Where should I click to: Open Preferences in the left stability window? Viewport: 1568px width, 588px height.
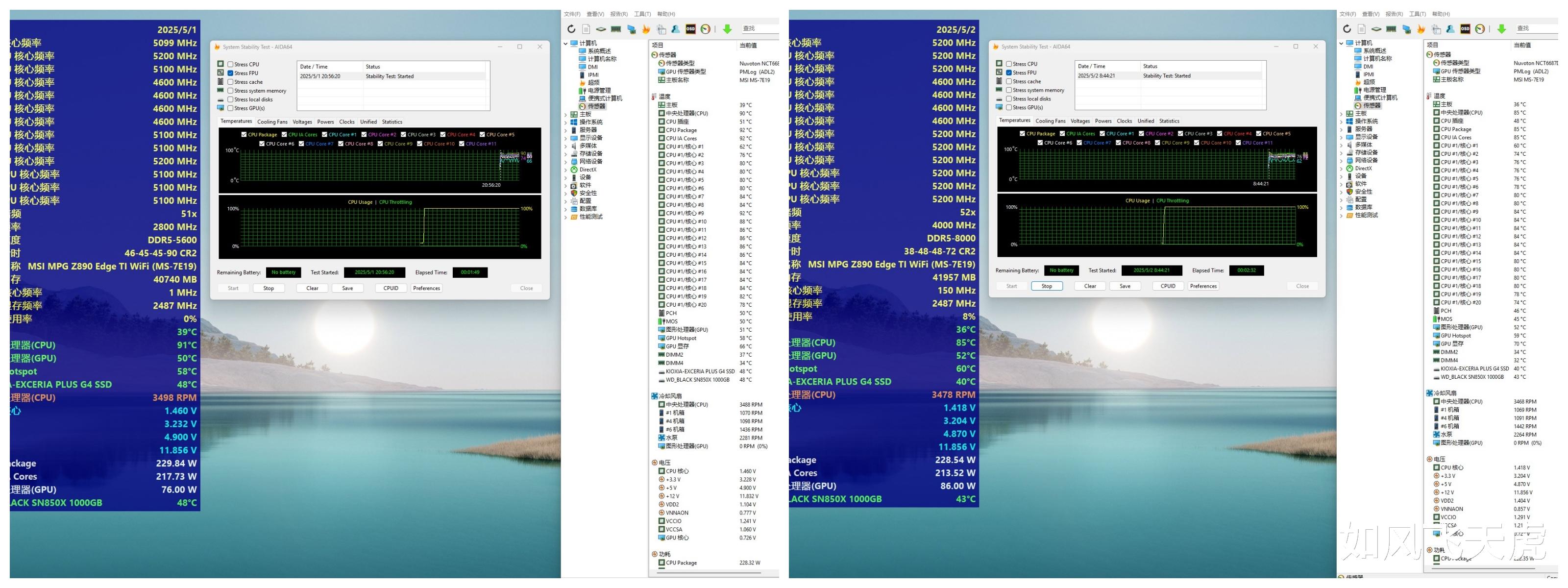426,289
